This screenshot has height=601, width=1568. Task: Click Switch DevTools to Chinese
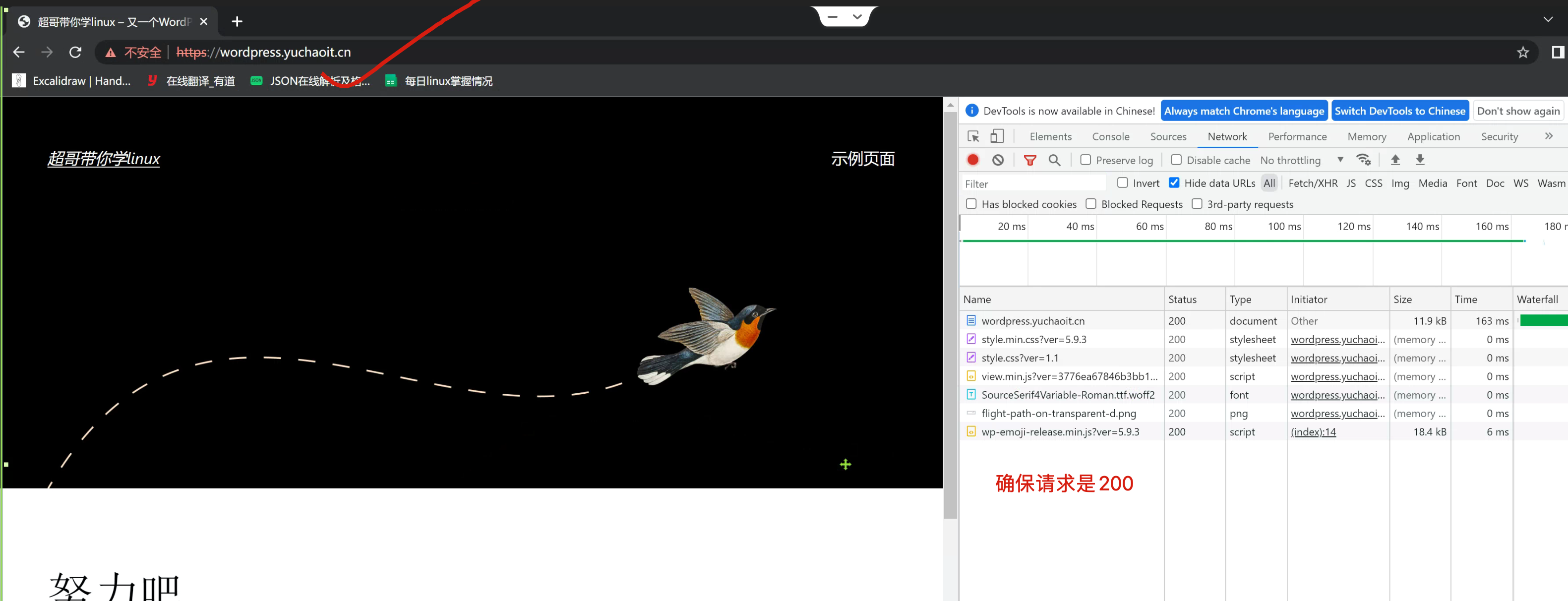(1400, 110)
